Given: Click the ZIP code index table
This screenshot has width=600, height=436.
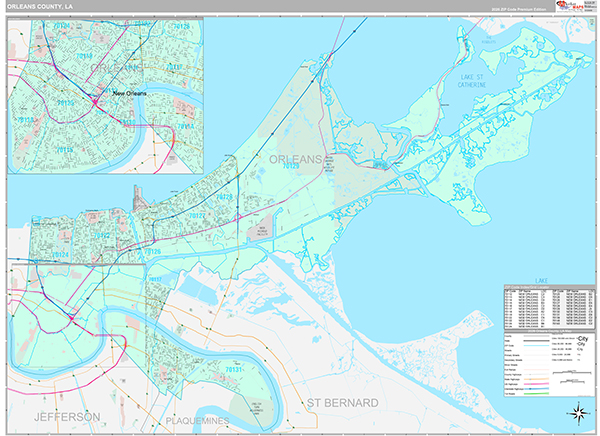Looking at the screenshot, I should (x=548, y=308).
